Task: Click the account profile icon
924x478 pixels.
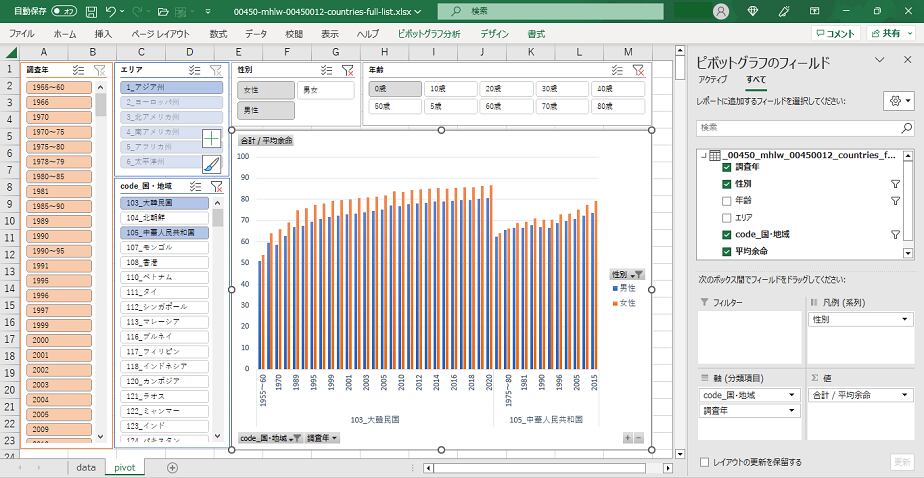Action: (720, 11)
